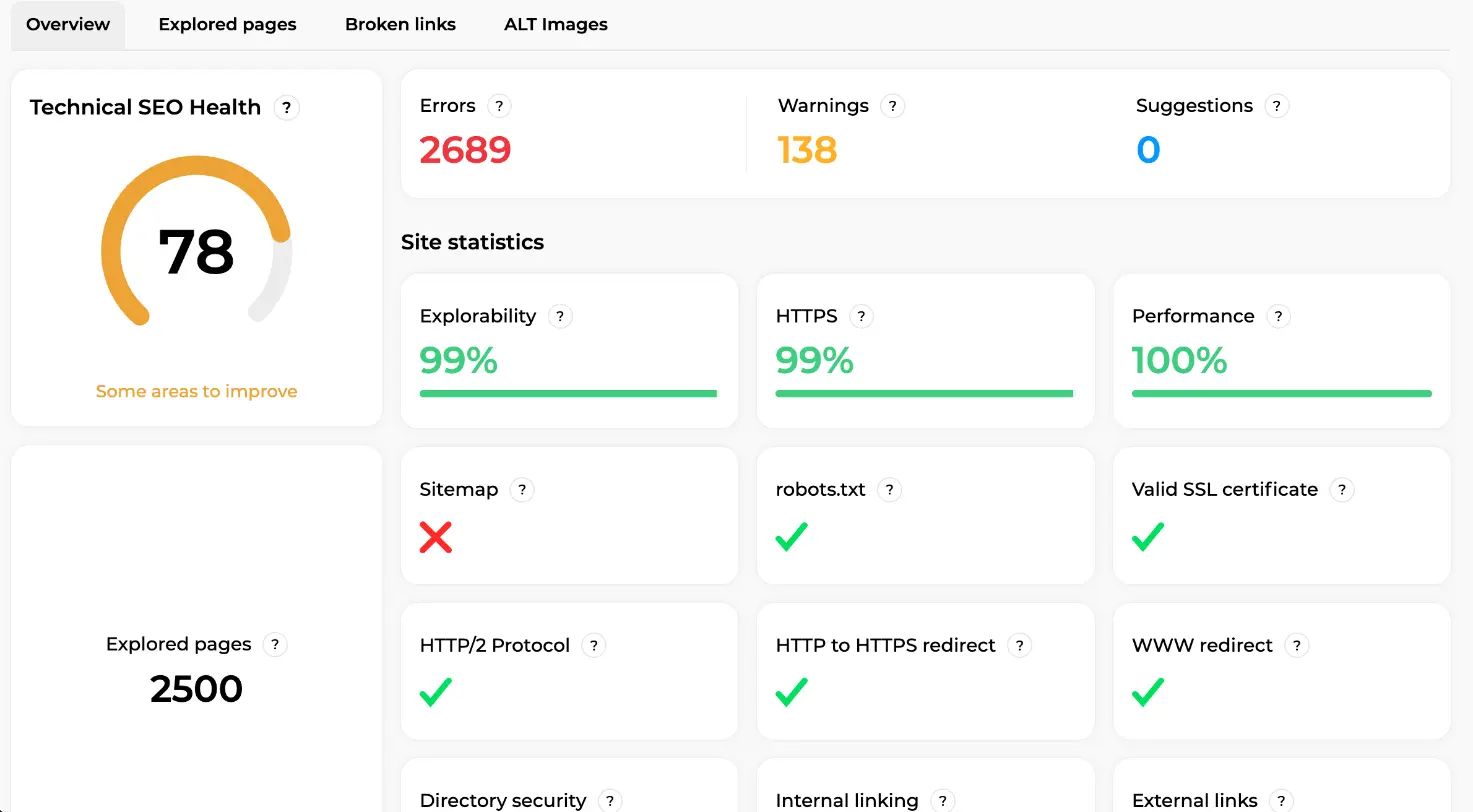Screen dimensions: 1473x812
Task: Click the External links help icon
Action: pos(1281,801)
